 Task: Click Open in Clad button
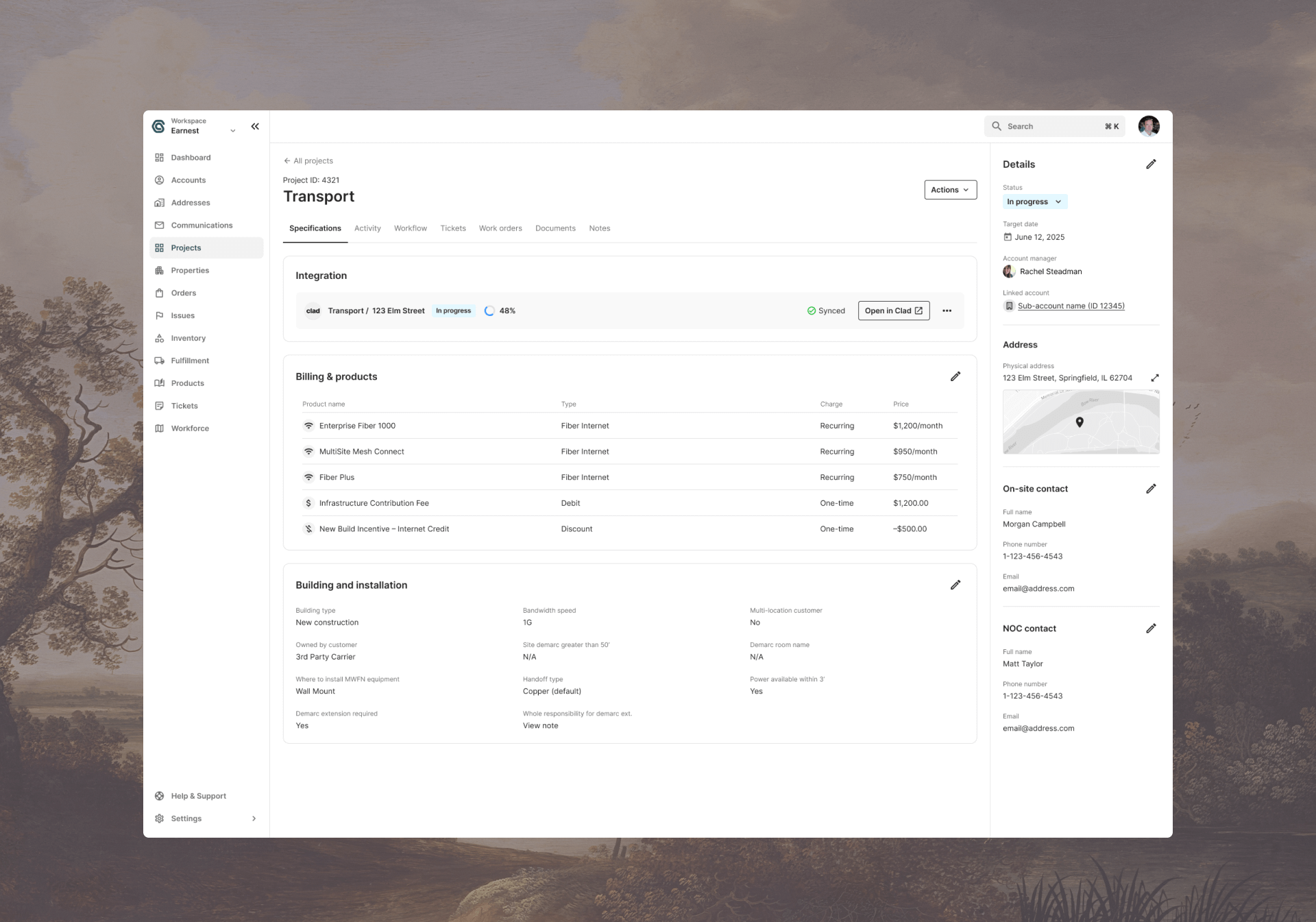point(893,311)
